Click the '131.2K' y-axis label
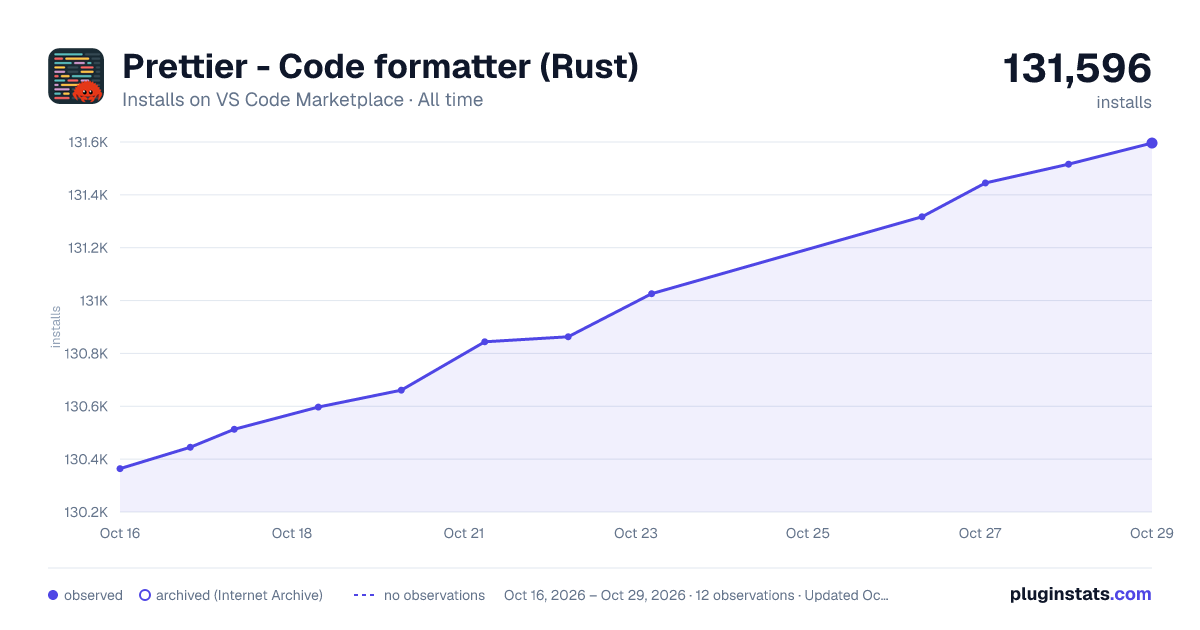Viewport: 1200px width, 630px height. point(88,248)
